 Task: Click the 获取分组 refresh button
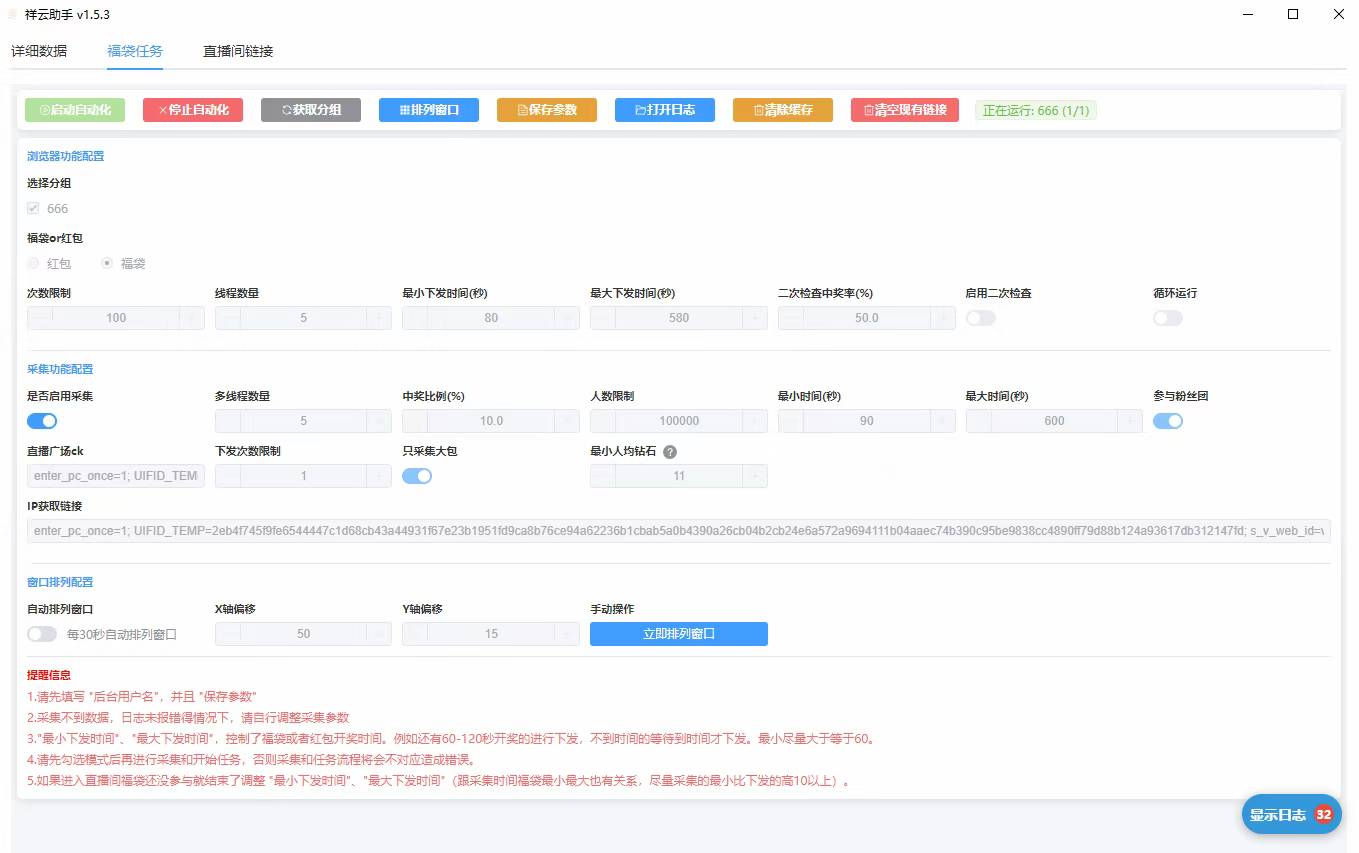(310, 110)
